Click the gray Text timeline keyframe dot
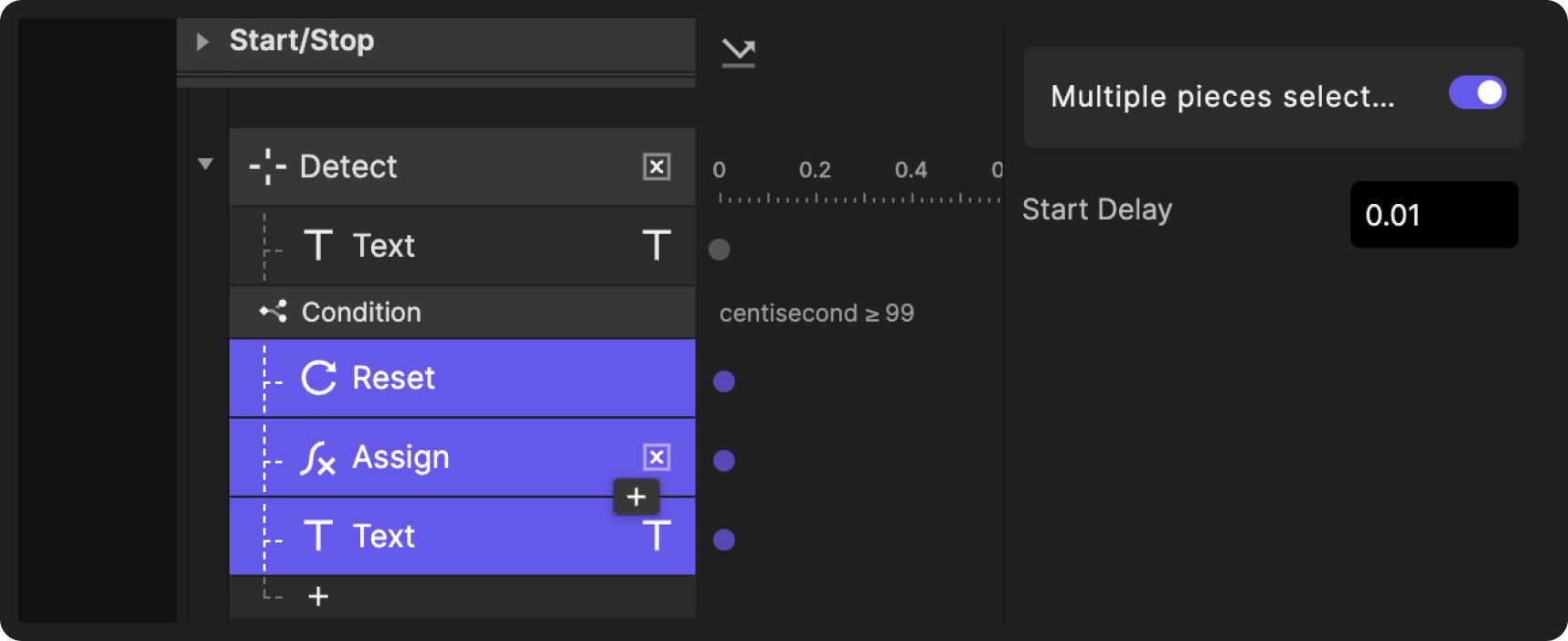This screenshot has height=641, width=1568. point(720,250)
